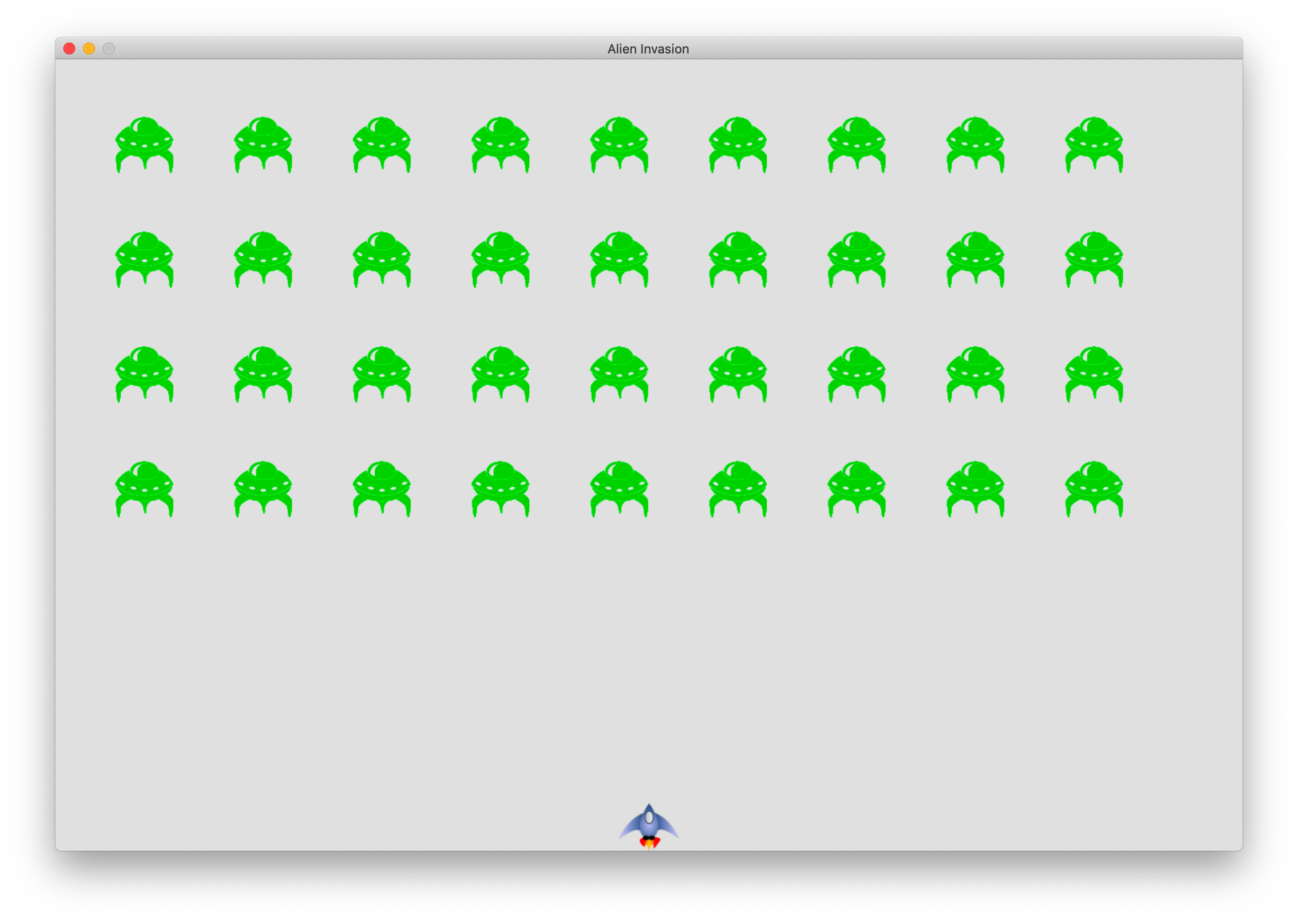Screen dimensions: 1298x924
Task: Click the player spaceship at the bottom
Action: coord(649,826)
